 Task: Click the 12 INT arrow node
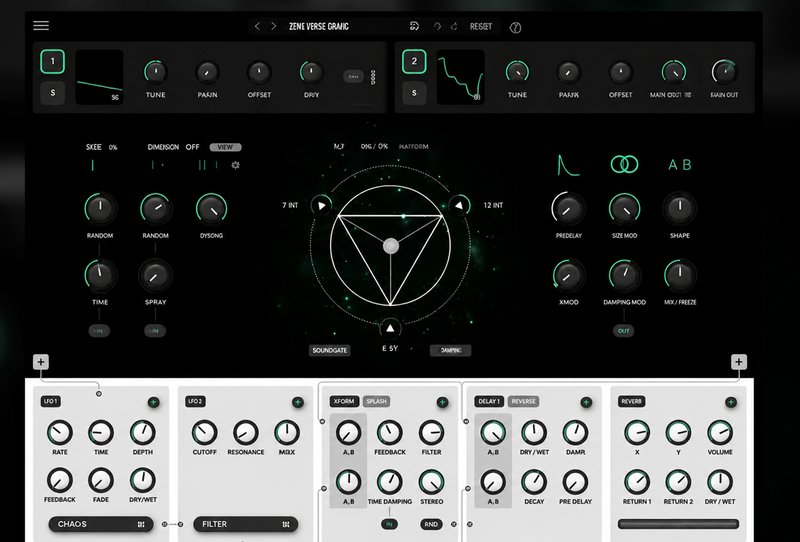(459, 206)
